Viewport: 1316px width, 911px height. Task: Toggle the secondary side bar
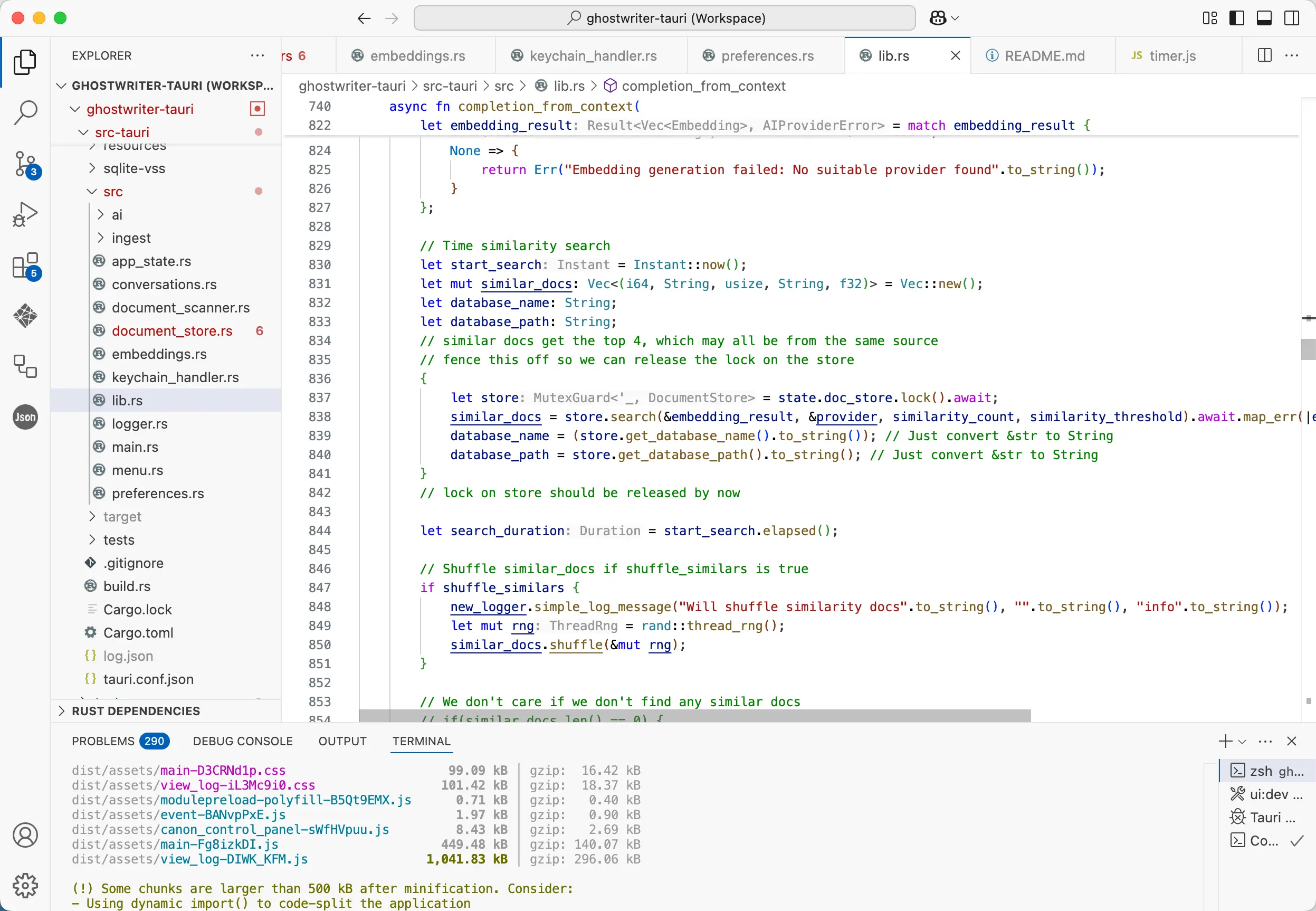click(1291, 18)
